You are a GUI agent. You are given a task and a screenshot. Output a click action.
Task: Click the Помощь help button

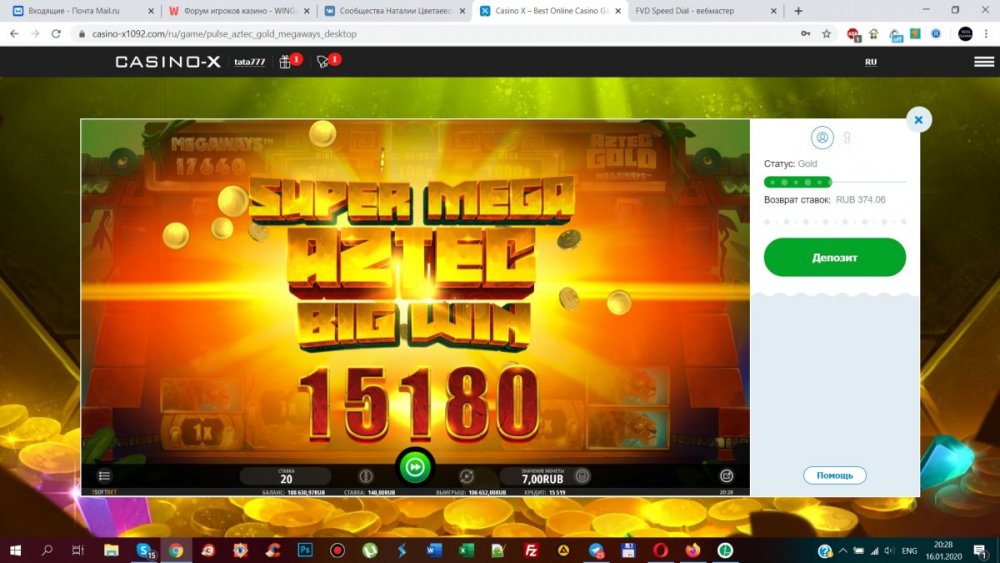834,476
